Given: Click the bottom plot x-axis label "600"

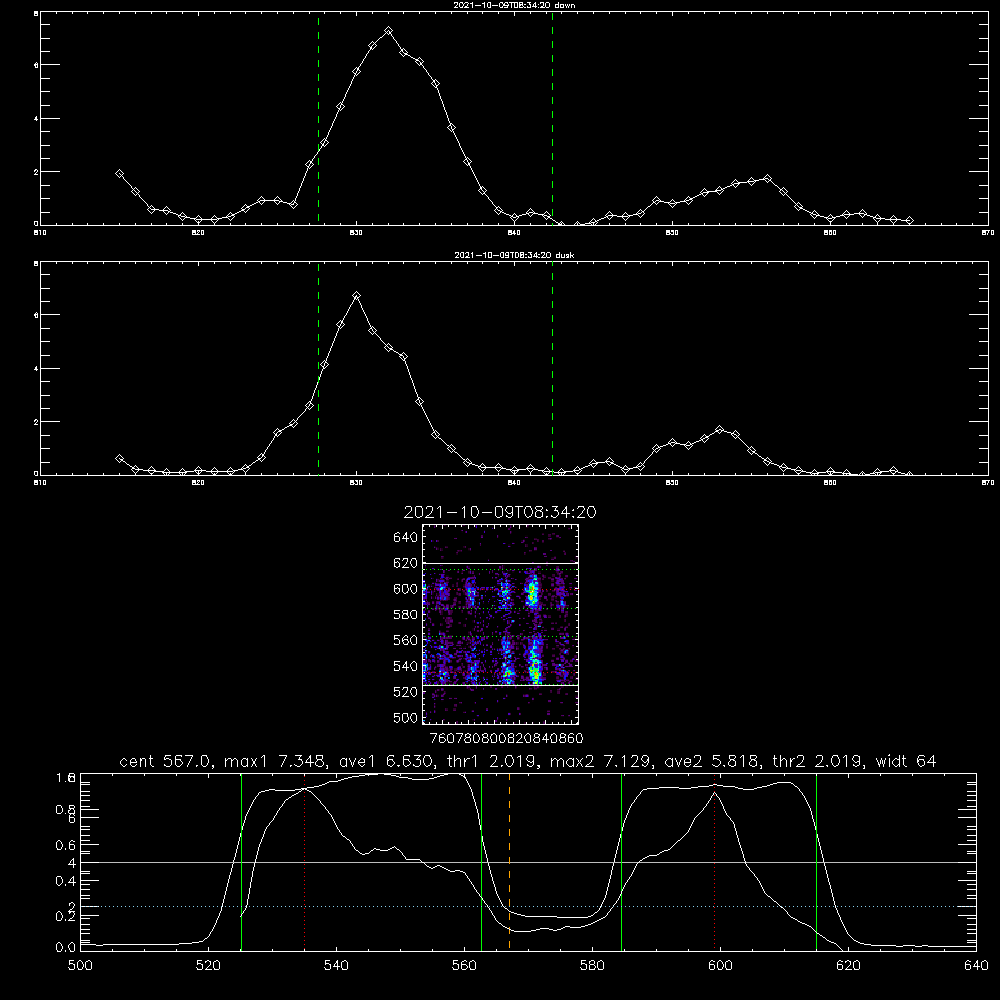Looking at the screenshot, I should 721,966.
